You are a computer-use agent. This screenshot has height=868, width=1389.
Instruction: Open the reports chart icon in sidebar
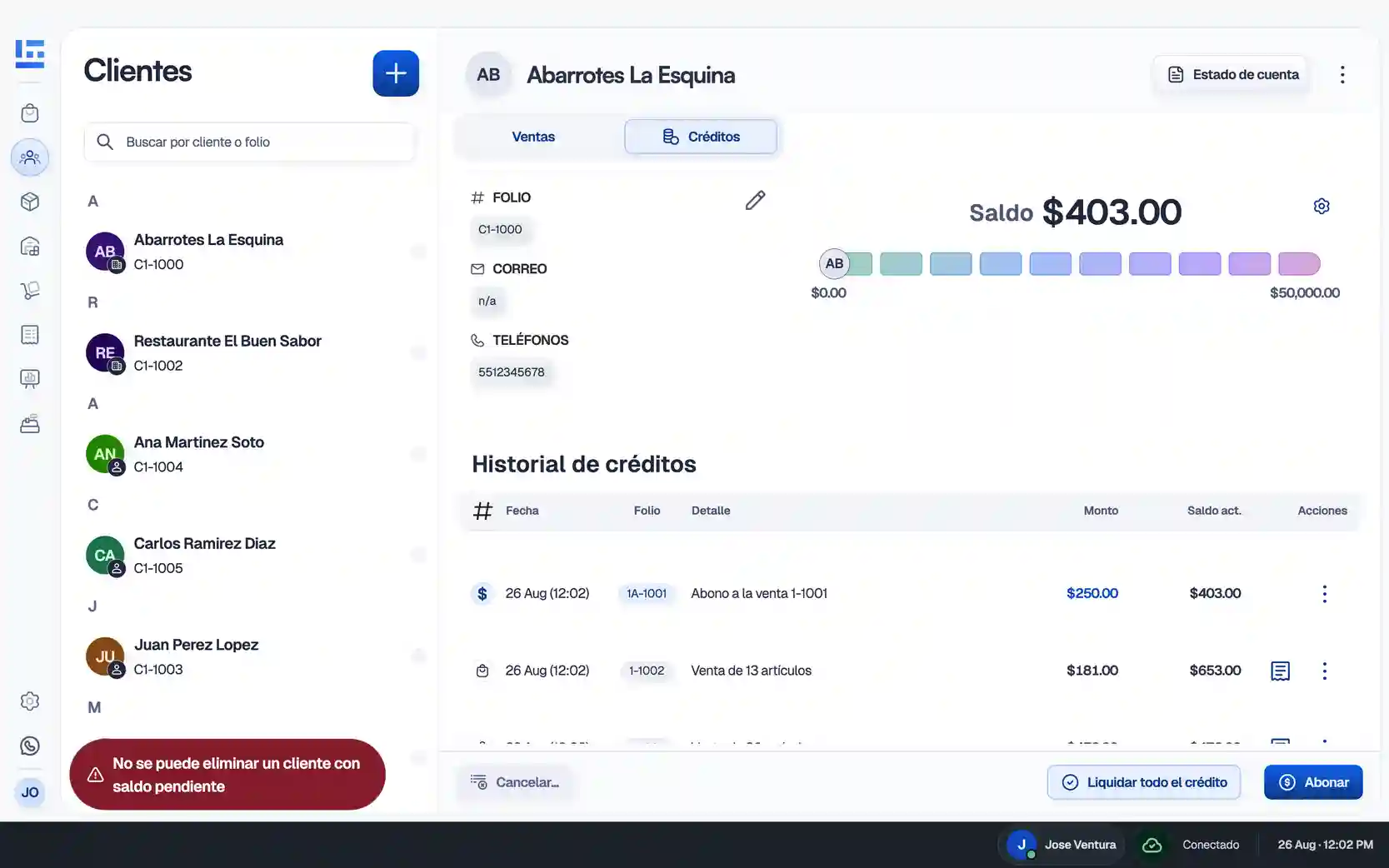click(30, 379)
